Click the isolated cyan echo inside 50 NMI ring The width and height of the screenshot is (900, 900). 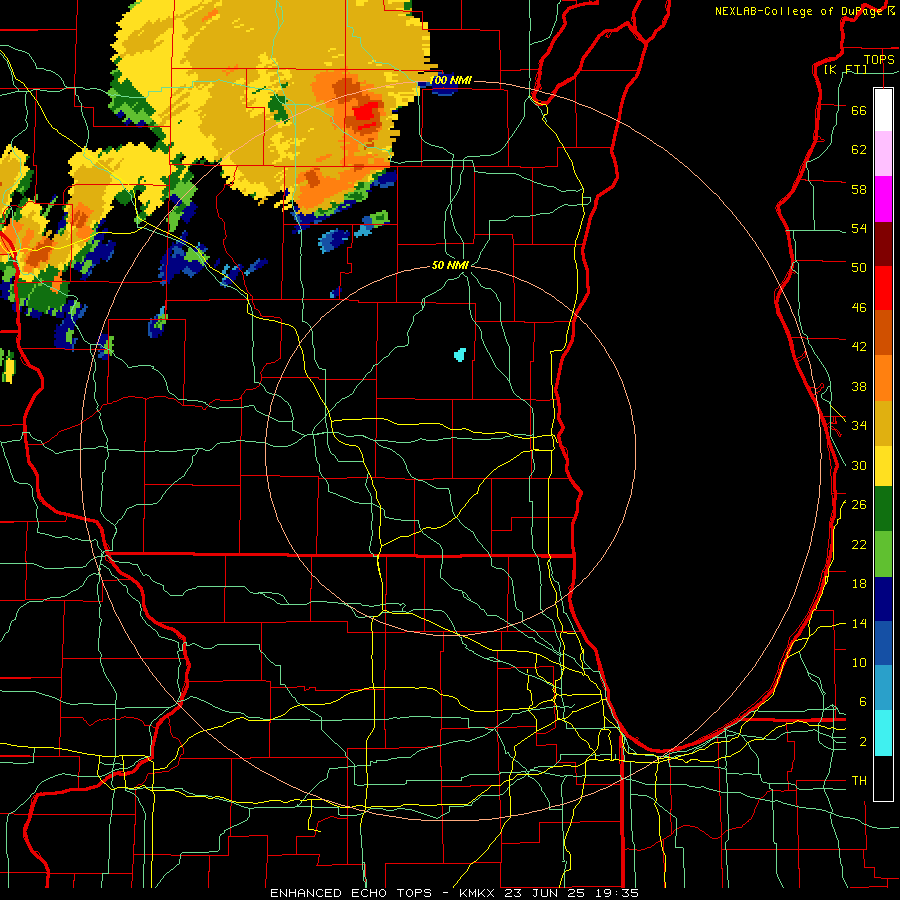tap(460, 354)
